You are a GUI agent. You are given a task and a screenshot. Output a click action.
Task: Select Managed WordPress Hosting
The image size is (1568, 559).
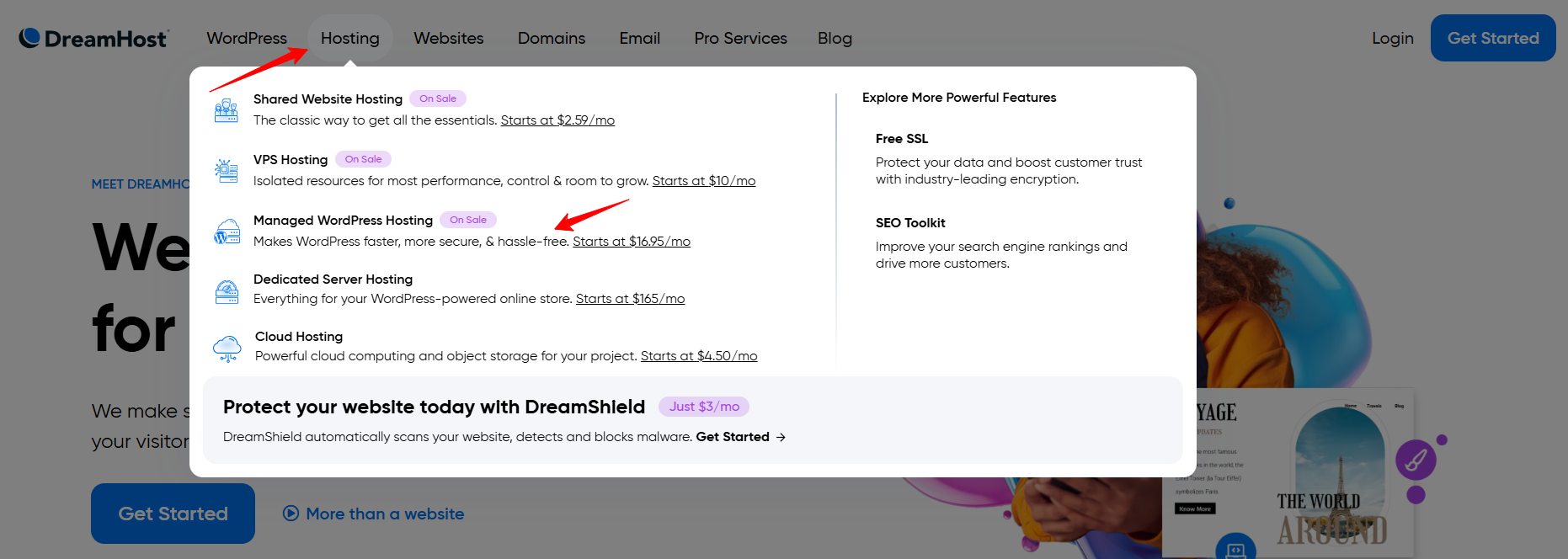(x=343, y=220)
